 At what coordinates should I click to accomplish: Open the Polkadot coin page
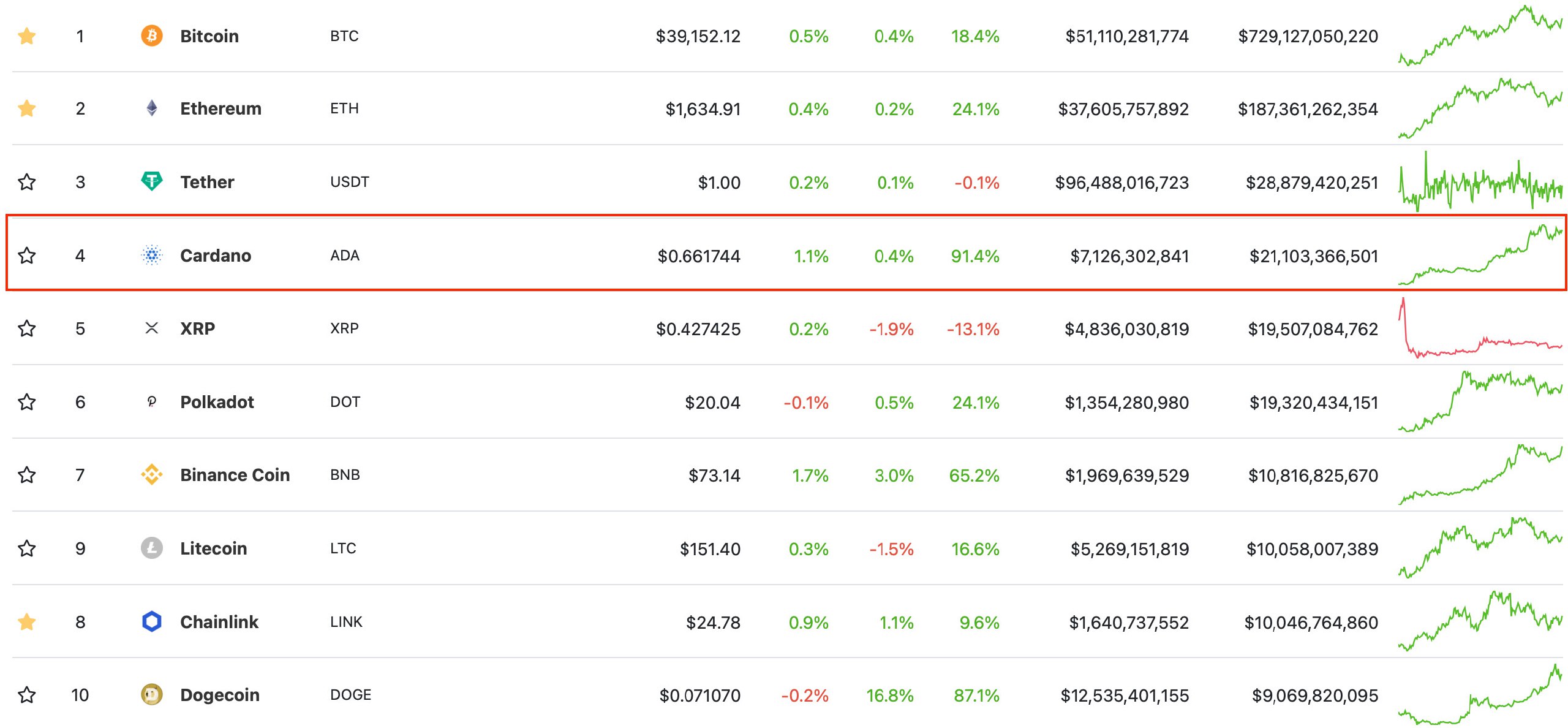217,402
